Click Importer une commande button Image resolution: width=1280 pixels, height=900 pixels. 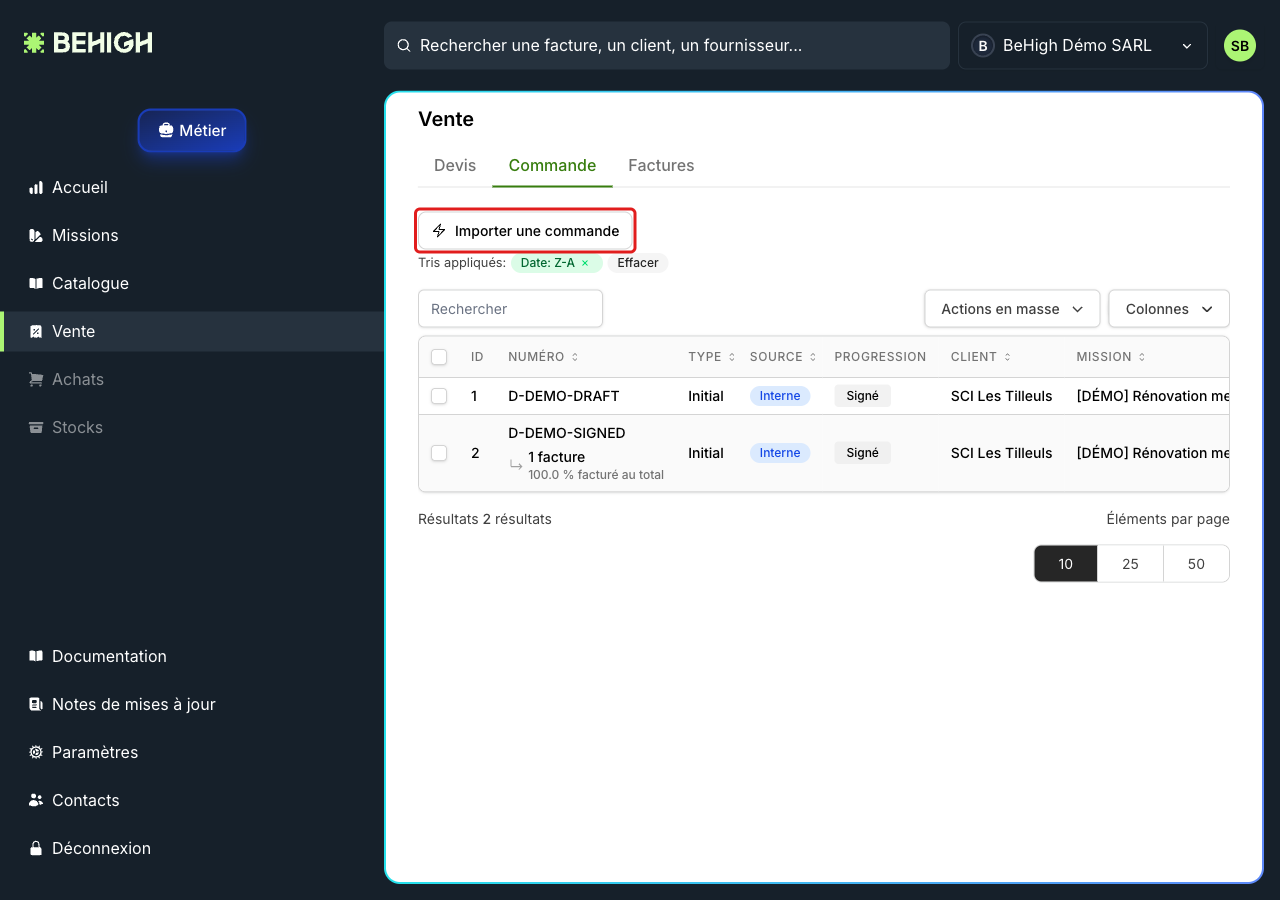tap(526, 231)
